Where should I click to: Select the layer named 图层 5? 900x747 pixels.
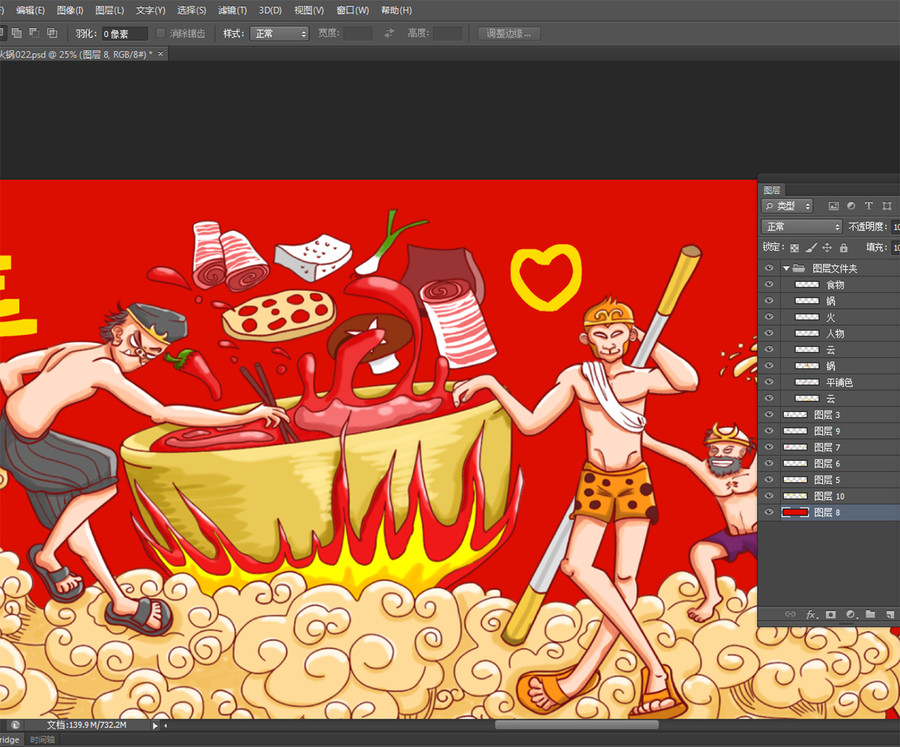click(x=829, y=479)
